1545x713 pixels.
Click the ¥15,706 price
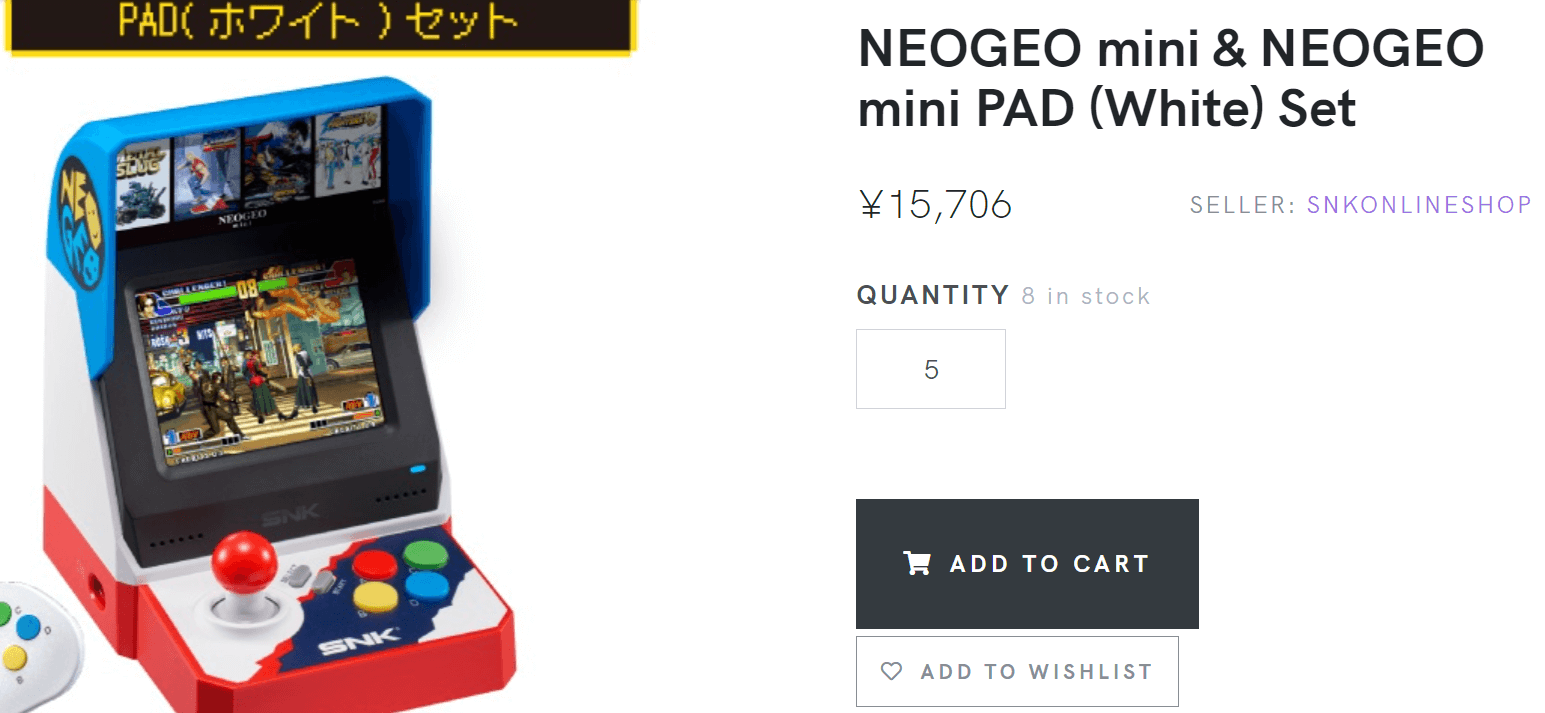(x=935, y=205)
